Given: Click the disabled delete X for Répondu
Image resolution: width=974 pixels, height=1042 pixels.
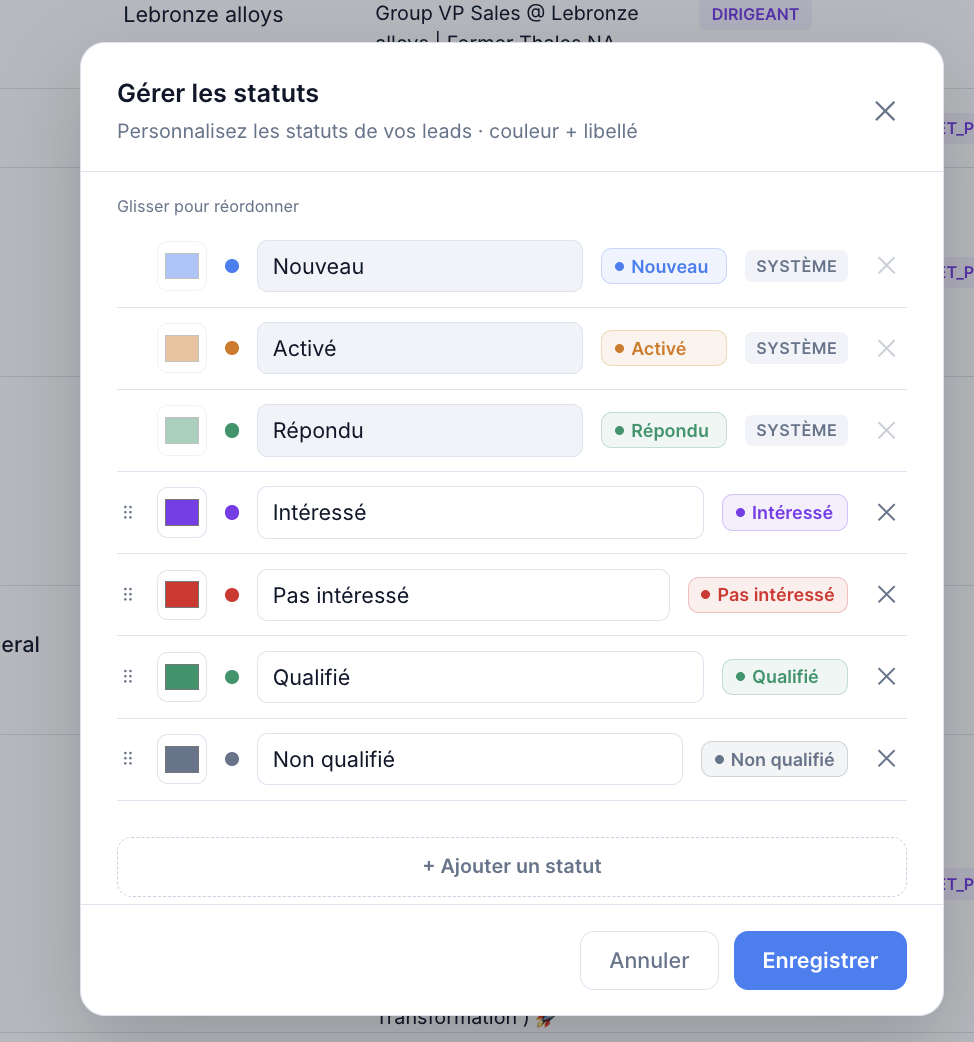Looking at the screenshot, I should 886,431.
